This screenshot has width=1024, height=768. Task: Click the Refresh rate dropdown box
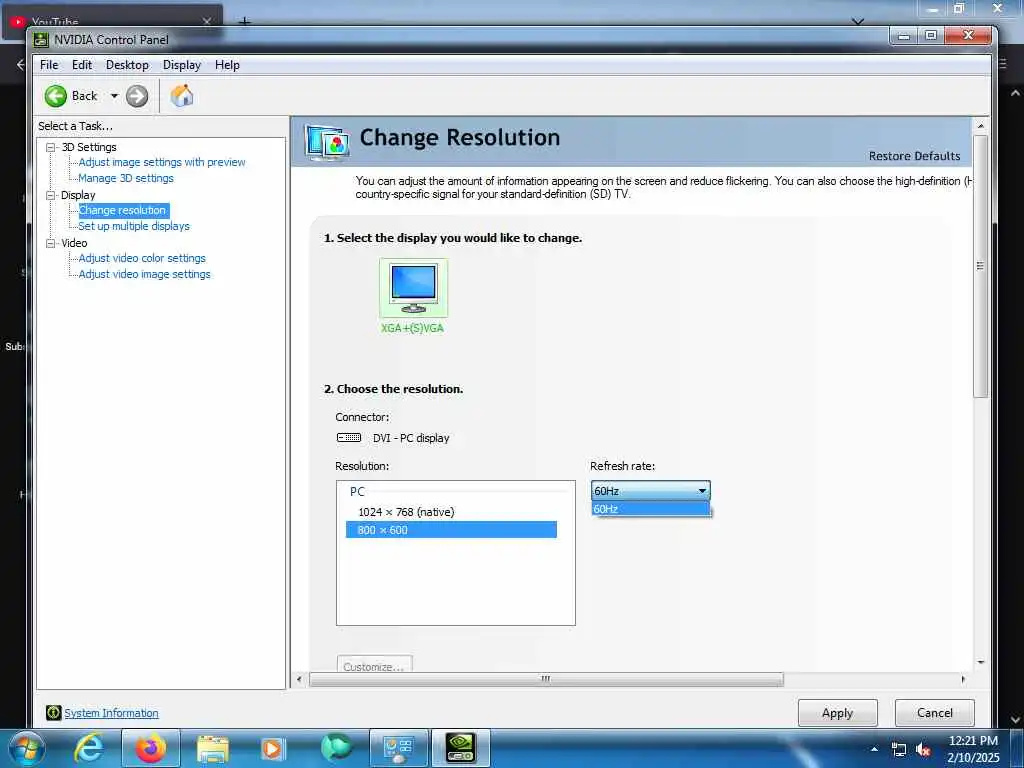pyautogui.click(x=650, y=490)
